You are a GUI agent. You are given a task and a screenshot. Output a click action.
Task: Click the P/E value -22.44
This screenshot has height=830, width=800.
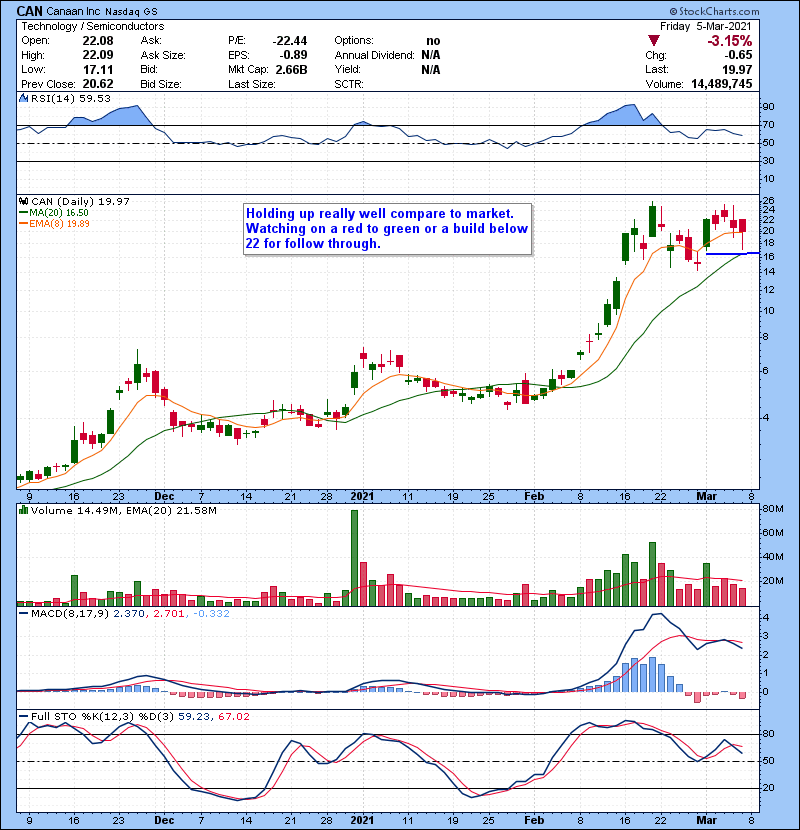click(290, 41)
